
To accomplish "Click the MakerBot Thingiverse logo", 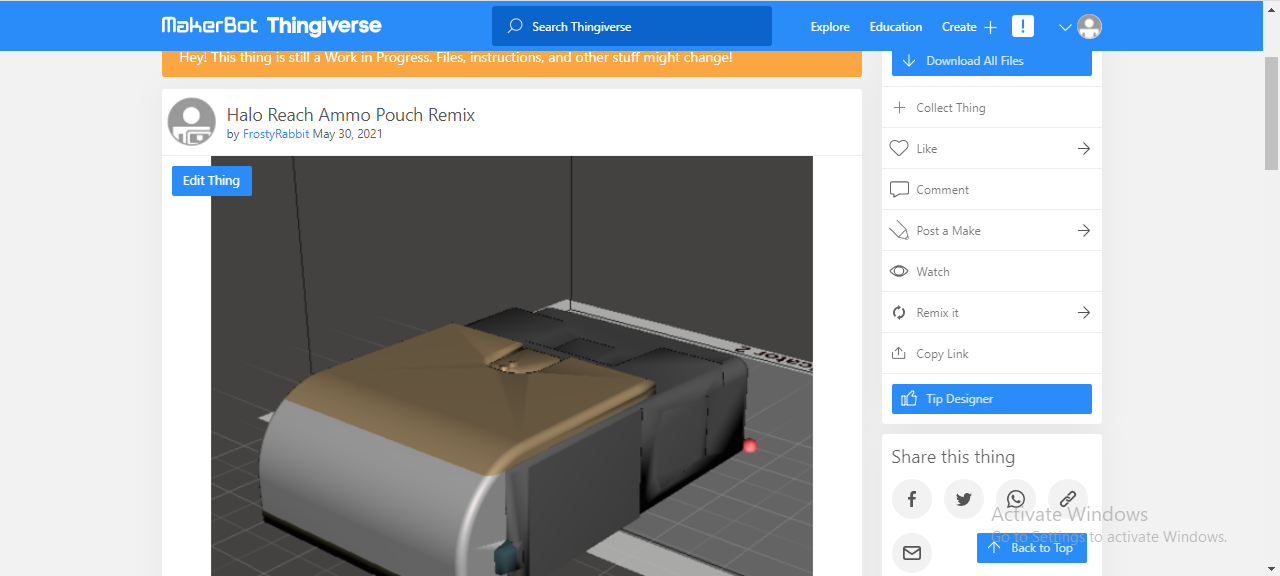I will [272, 26].
